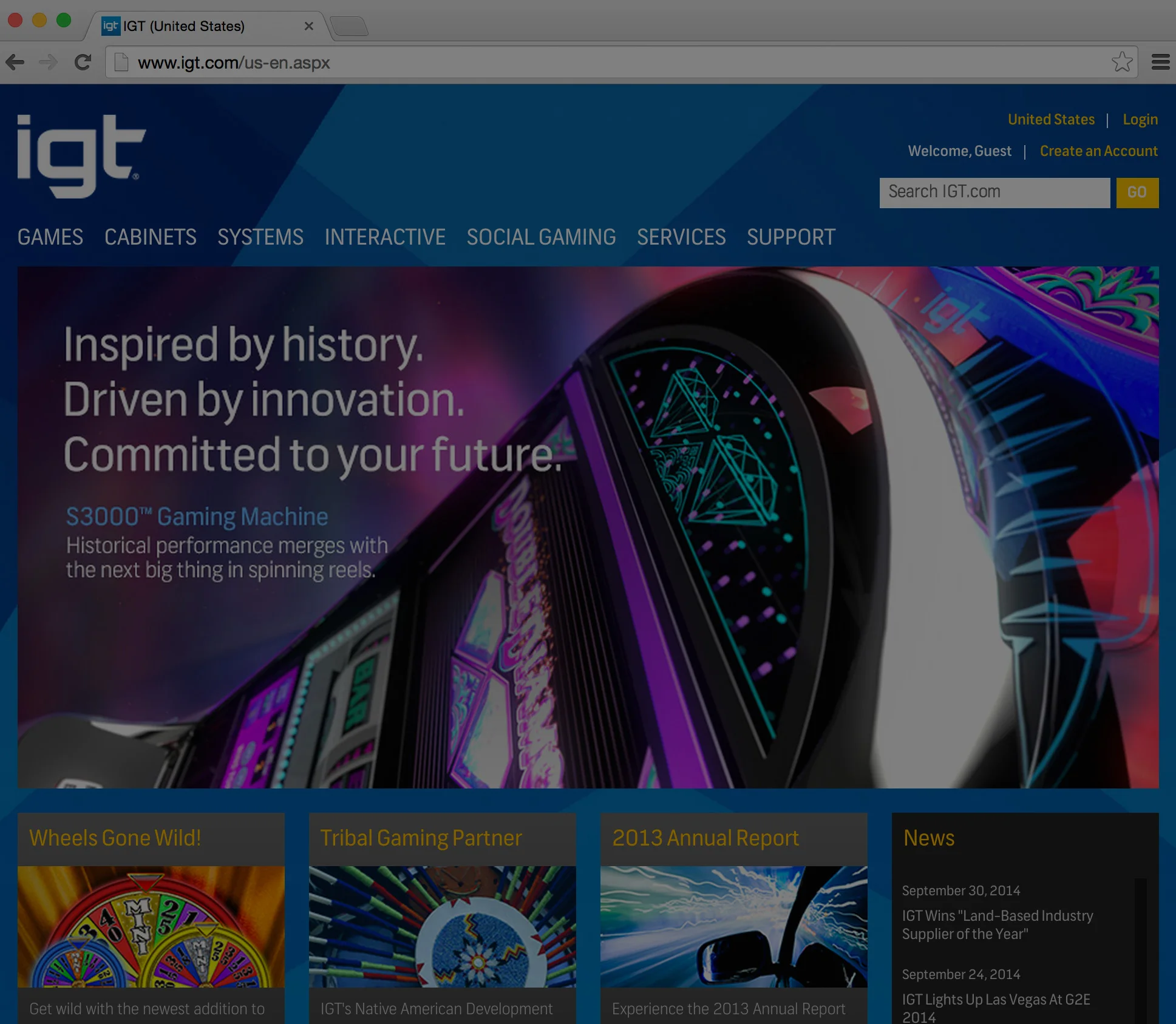This screenshot has height=1024, width=1176.
Task: Click Create an Account link
Action: click(x=1098, y=151)
